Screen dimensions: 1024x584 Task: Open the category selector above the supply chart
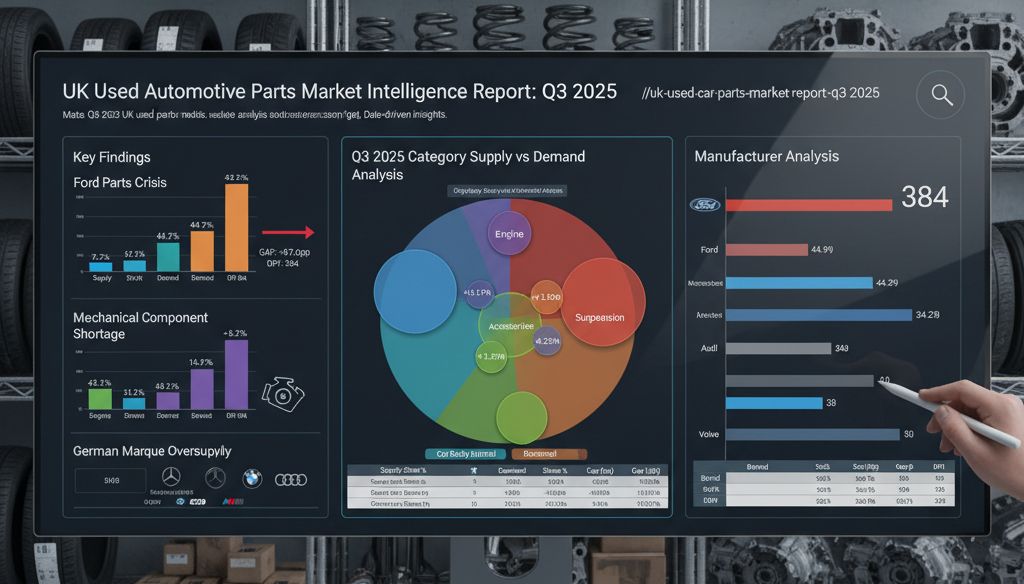pos(505,190)
